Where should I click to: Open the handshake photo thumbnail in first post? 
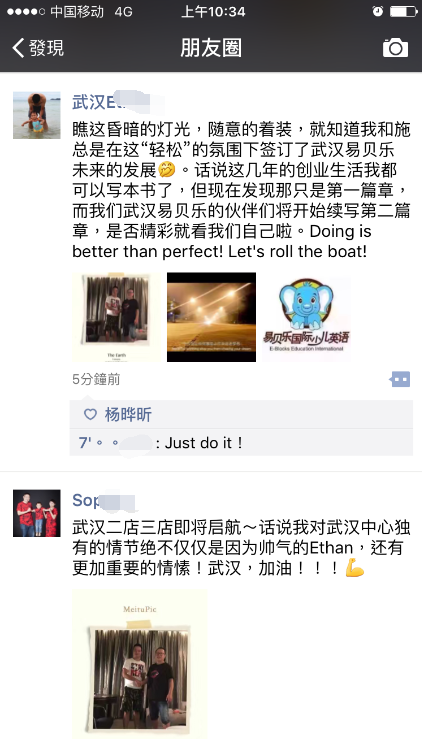pyautogui.click(x=116, y=317)
